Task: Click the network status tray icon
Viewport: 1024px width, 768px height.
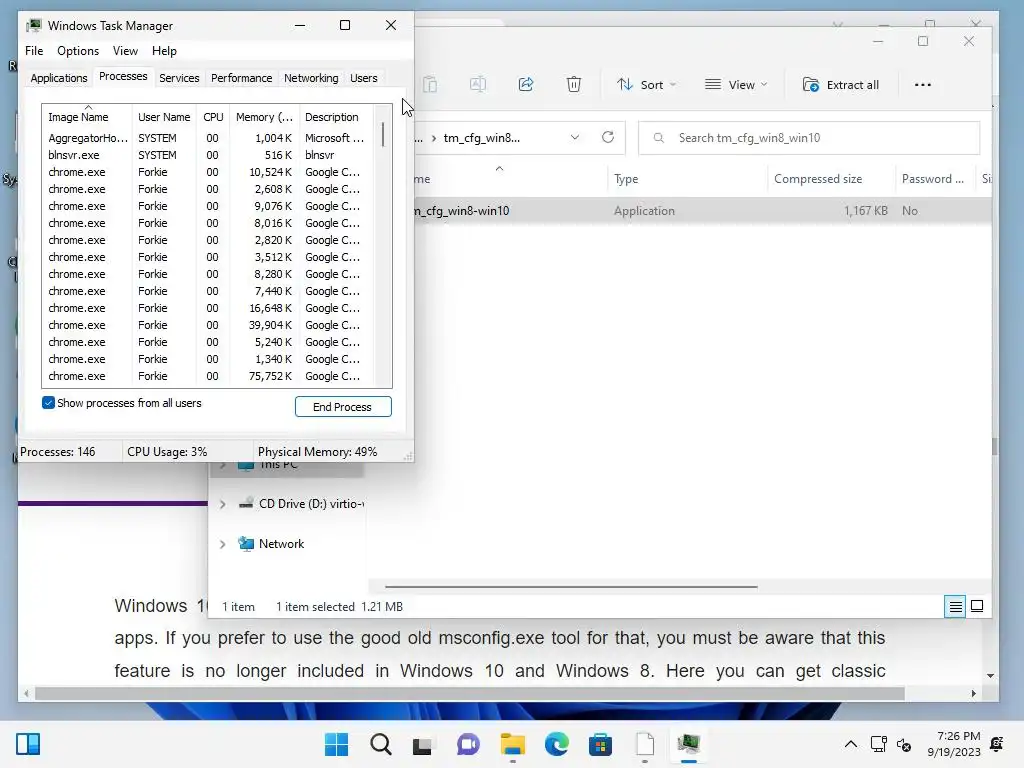Action: [x=878, y=744]
